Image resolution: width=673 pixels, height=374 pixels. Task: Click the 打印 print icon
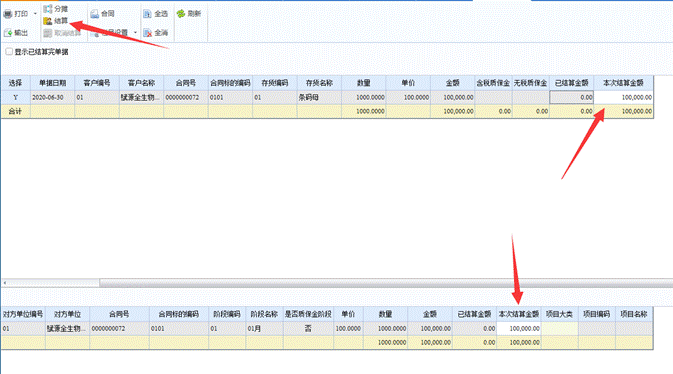(8, 14)
